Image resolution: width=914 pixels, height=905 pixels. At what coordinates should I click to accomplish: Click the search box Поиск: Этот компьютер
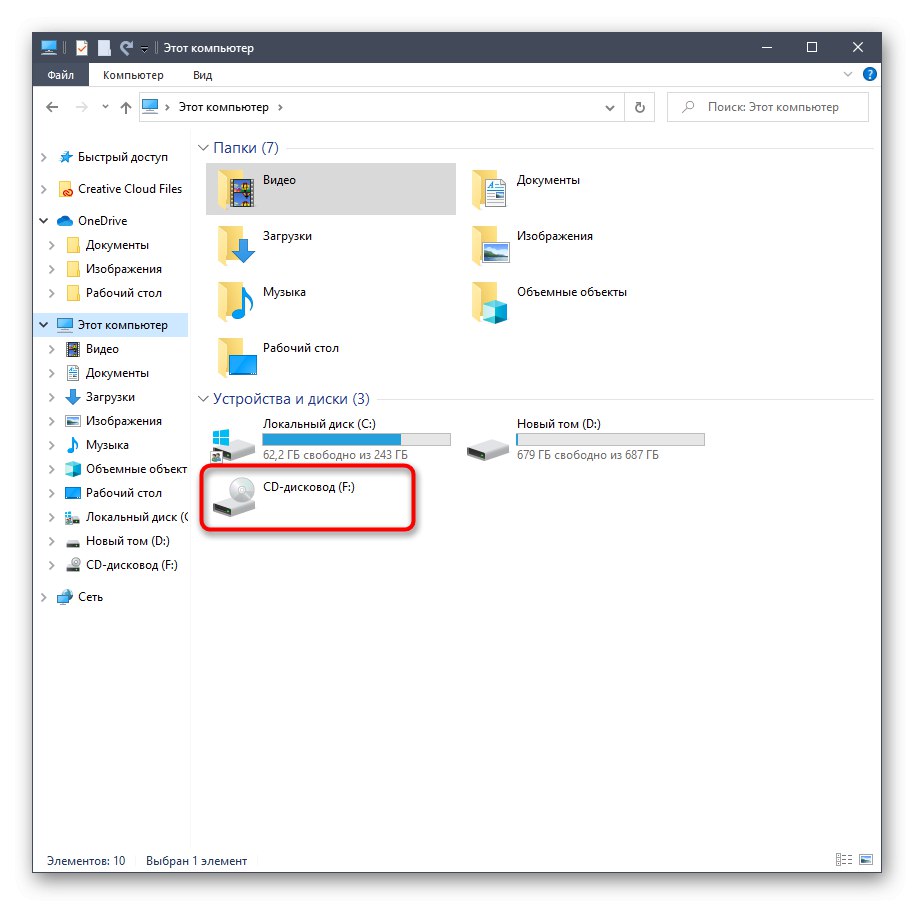[768, 107]
